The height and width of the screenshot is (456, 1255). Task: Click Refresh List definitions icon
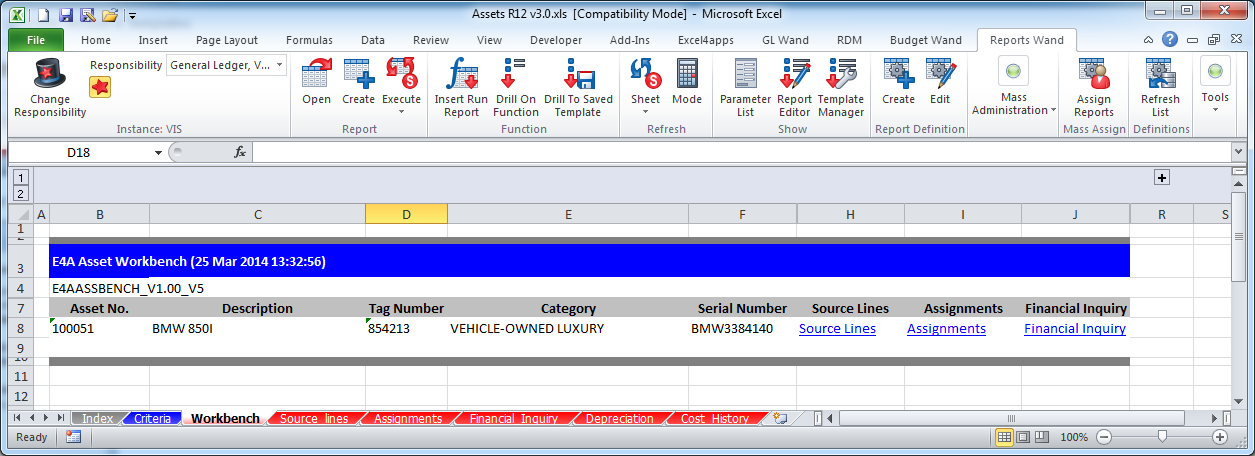pyautogui.click(x=1160, y=75)
